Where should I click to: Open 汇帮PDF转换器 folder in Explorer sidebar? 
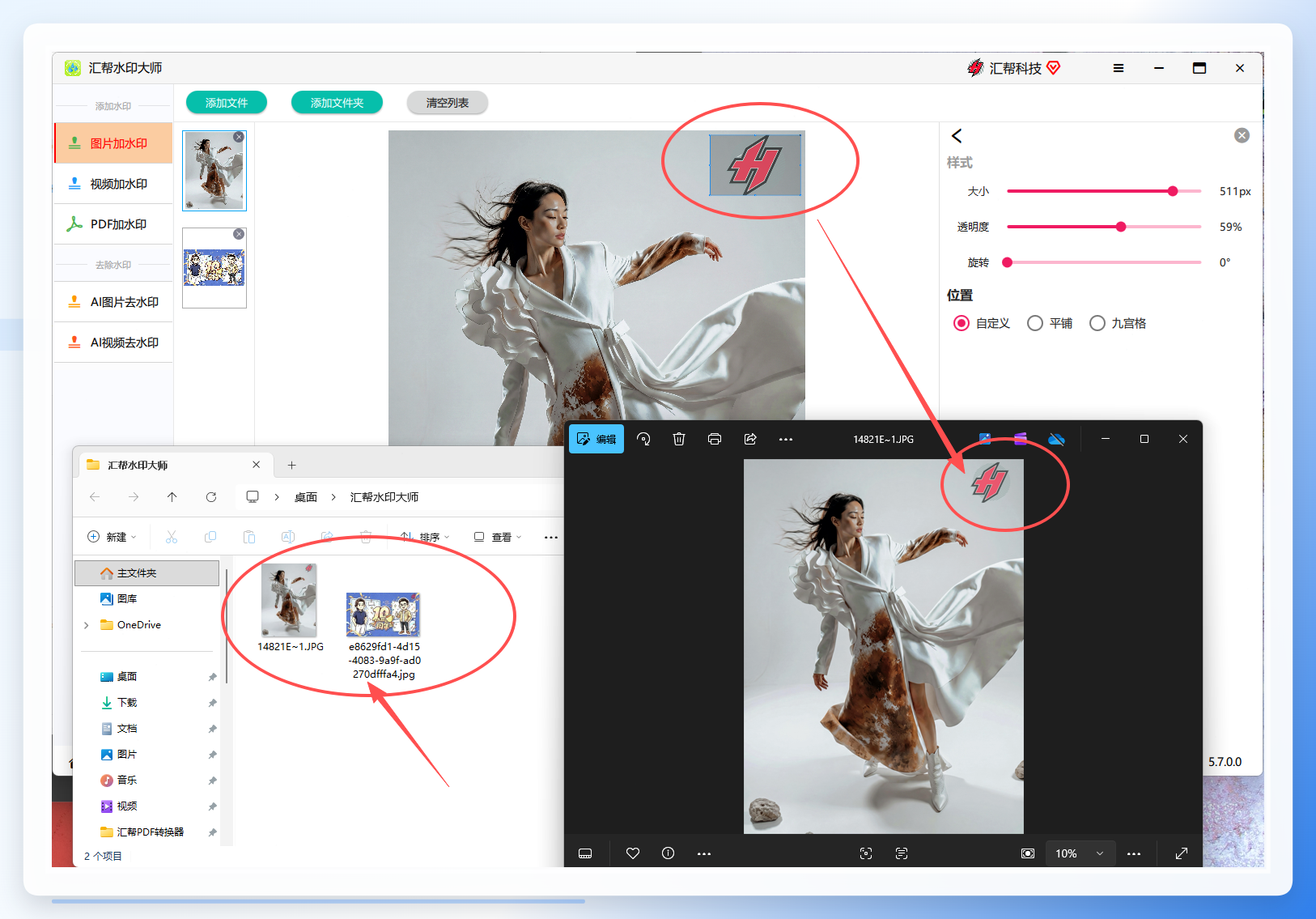pos(142,832)
